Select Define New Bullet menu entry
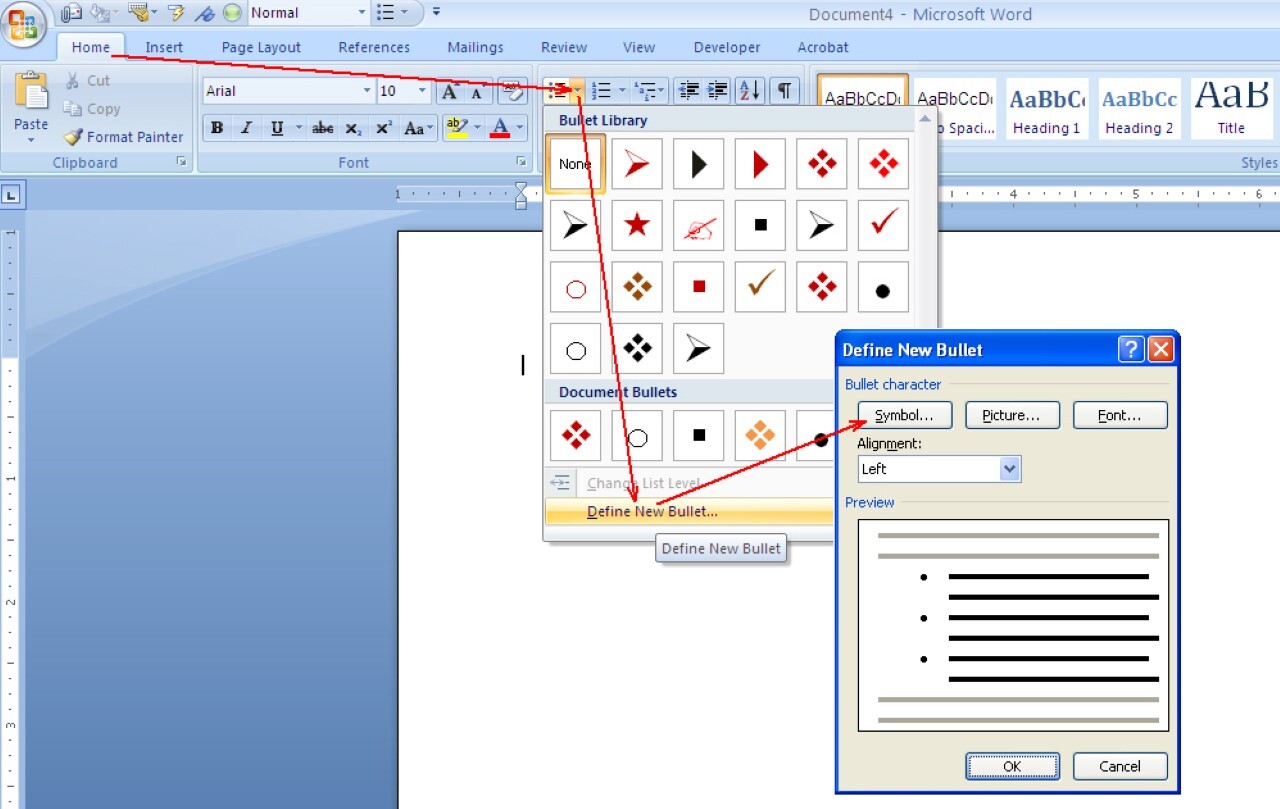This screenshot has width=1280, height=809. pyautogui.click(x=652, y=512)
